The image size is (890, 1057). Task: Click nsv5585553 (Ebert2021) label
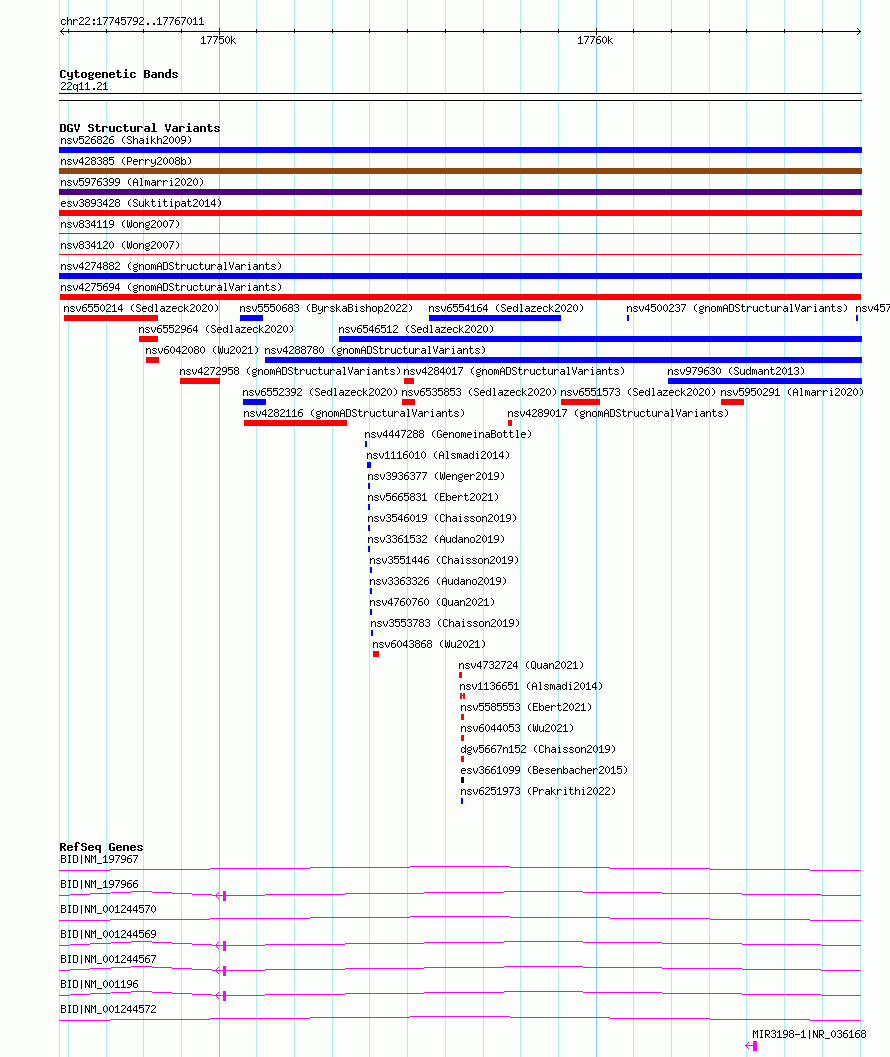pyautogui.click(x=527, y=707)
